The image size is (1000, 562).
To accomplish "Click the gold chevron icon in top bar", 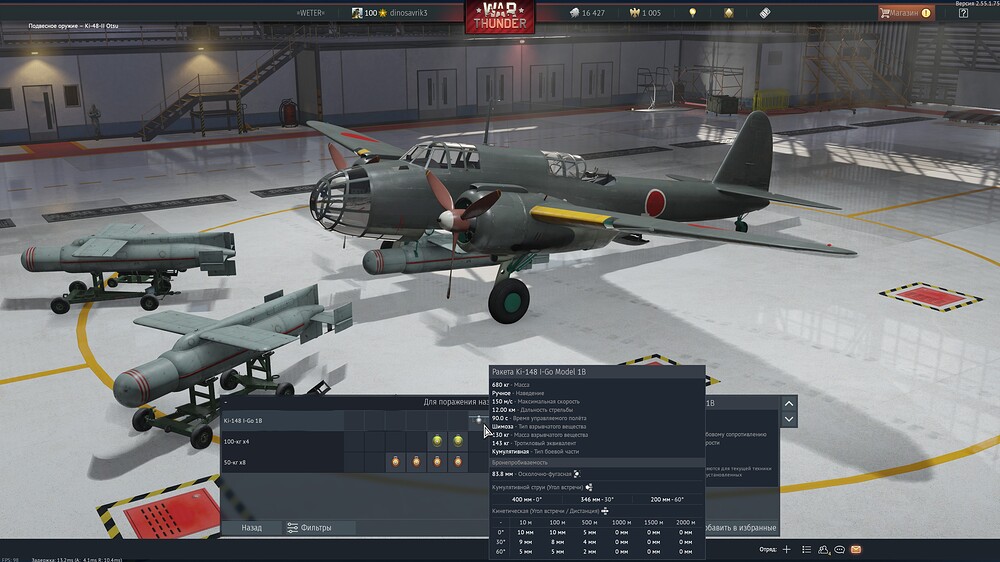I will tap(728, 13).
